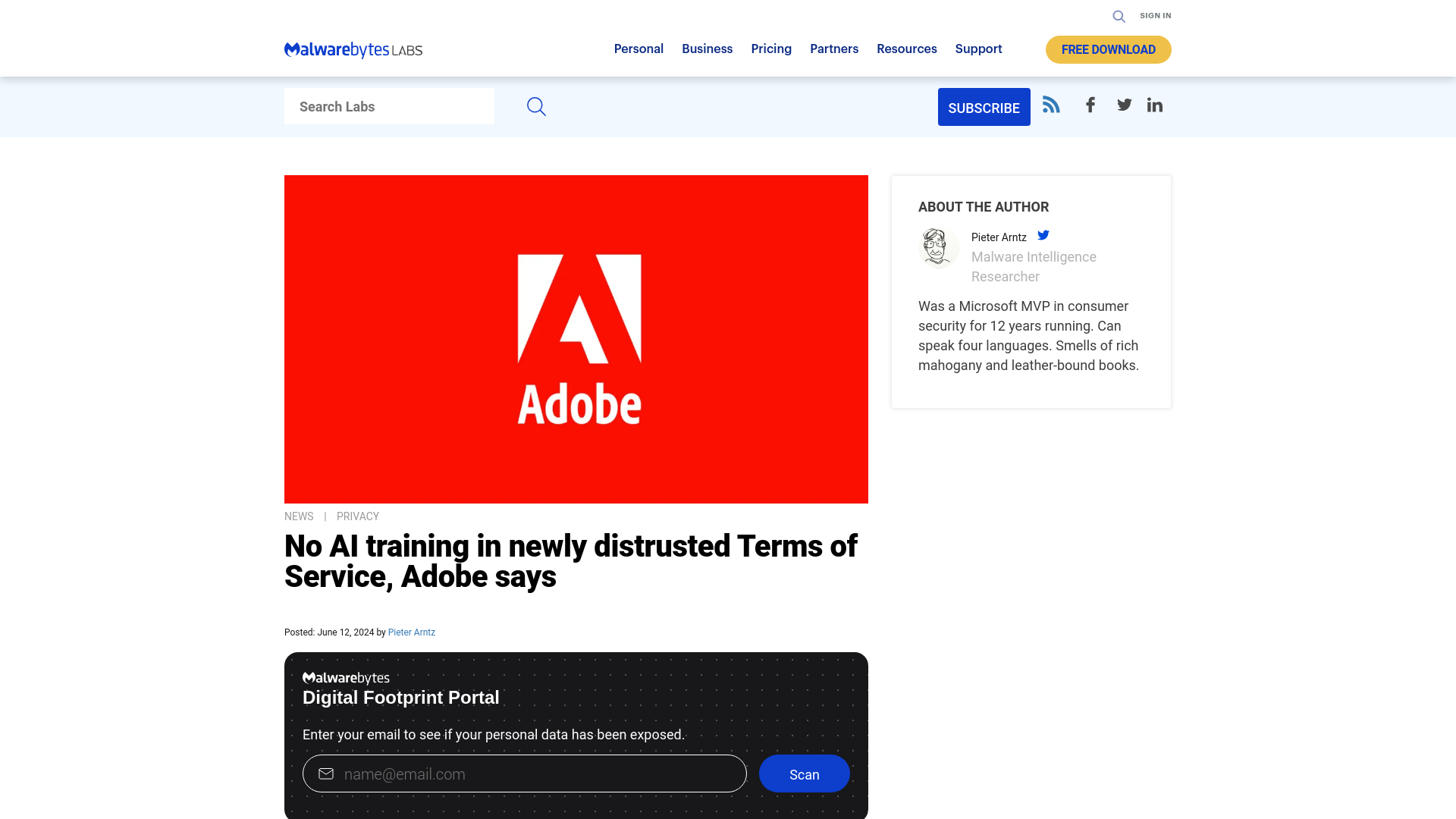Click the Pieter Arntz author link

(x=411, y=631)
